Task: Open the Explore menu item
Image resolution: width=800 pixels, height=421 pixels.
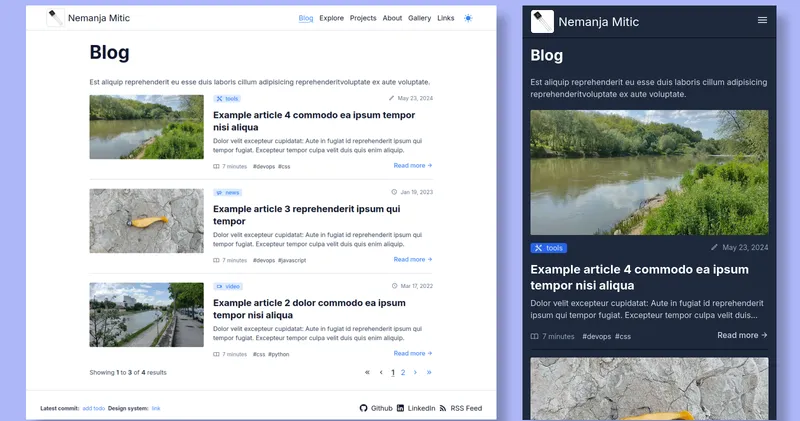Action: (331, 18)
